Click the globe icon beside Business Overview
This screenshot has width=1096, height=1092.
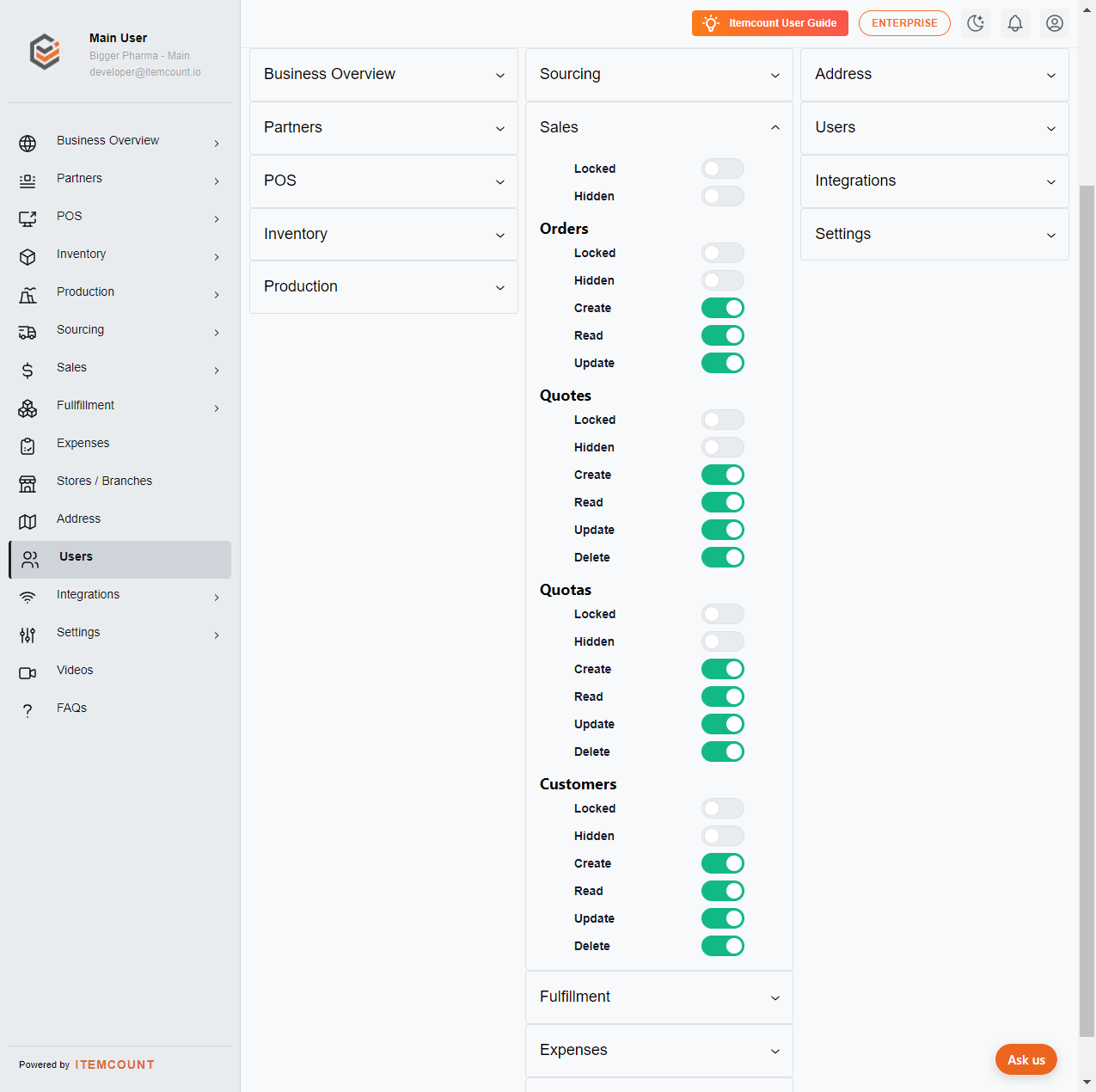pyautogui.click(x=28, y=144)
